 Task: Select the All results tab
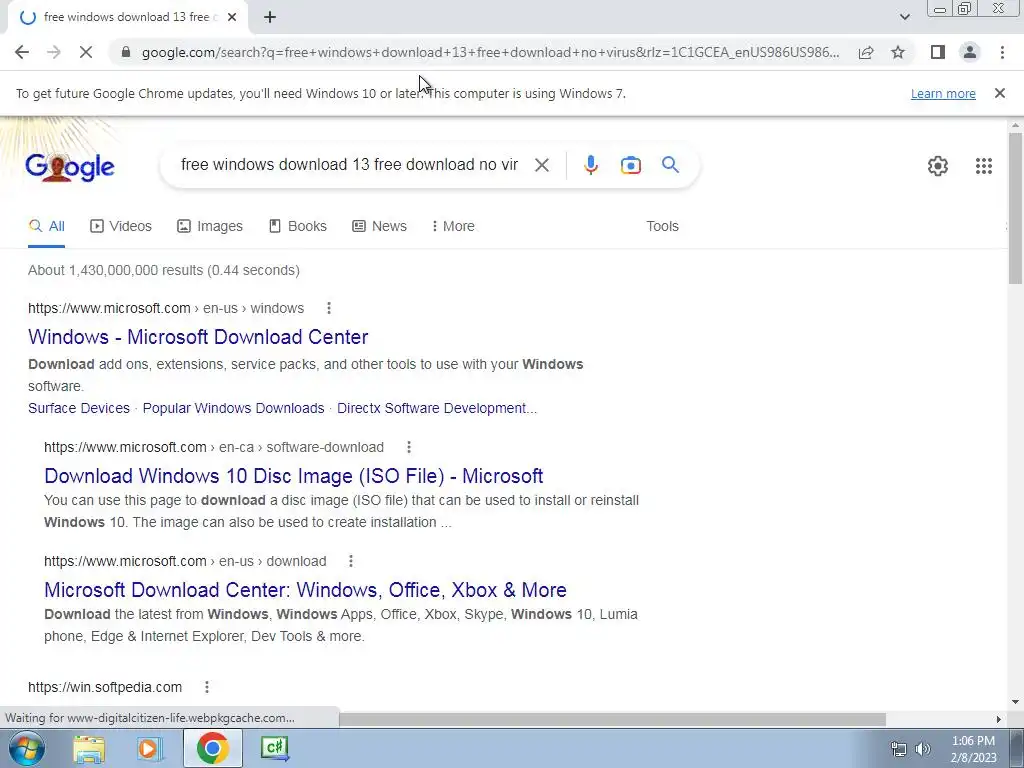[x=46, y=226]
